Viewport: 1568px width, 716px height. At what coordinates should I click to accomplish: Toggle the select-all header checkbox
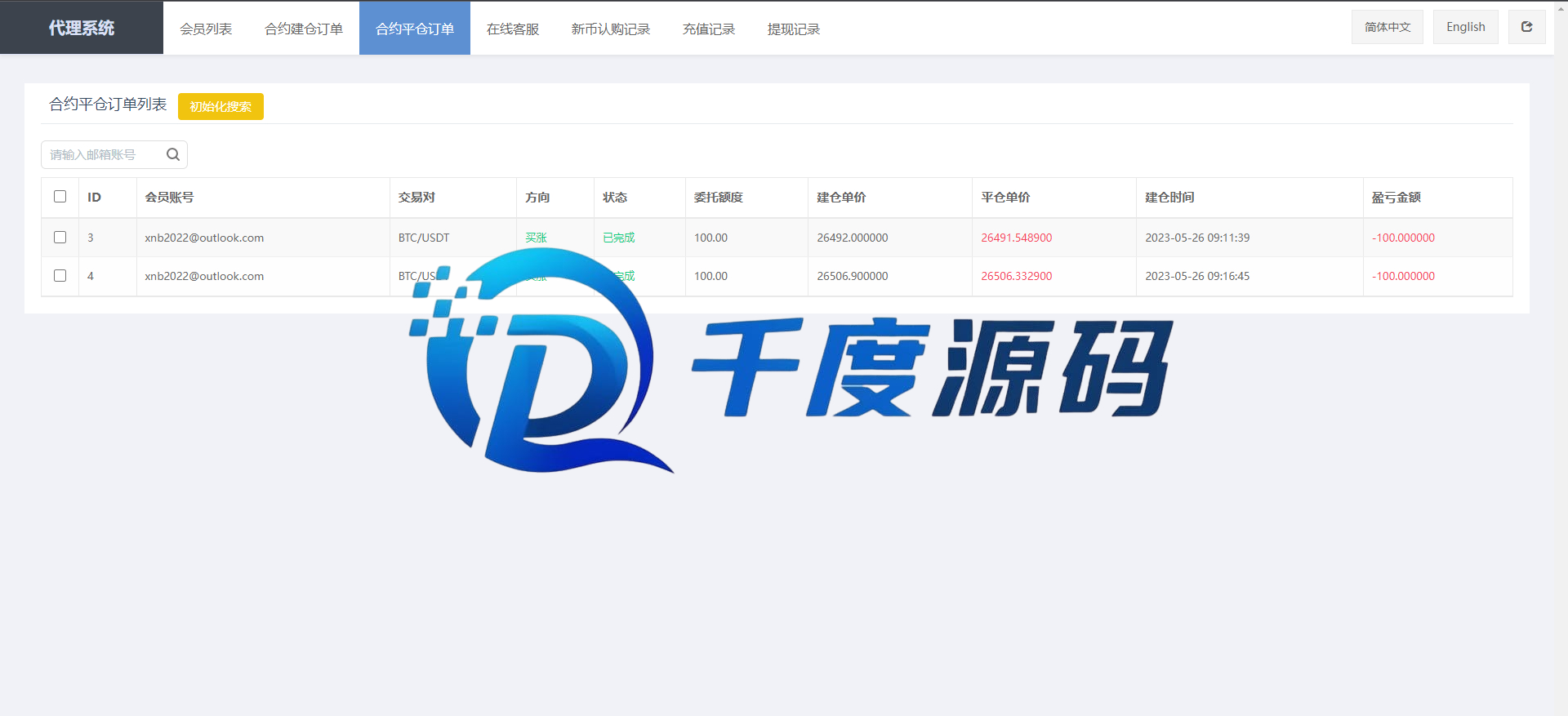pyautogui.click(x=60, y=197)
